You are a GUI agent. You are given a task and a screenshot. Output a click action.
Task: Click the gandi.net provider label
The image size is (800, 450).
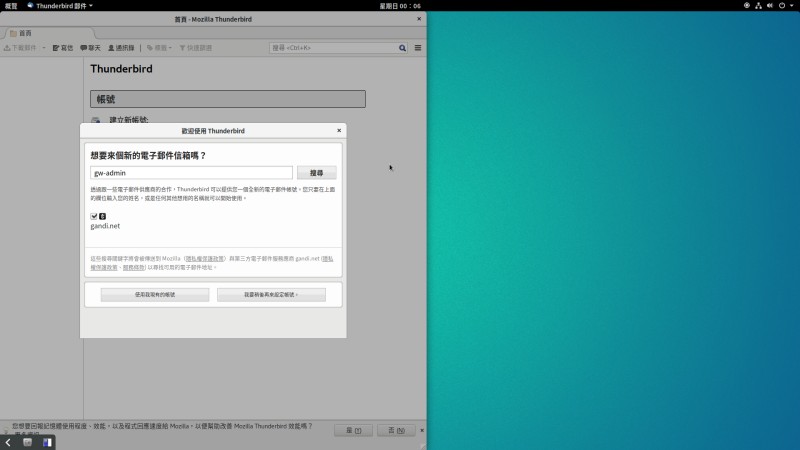[x=105, y=226]
